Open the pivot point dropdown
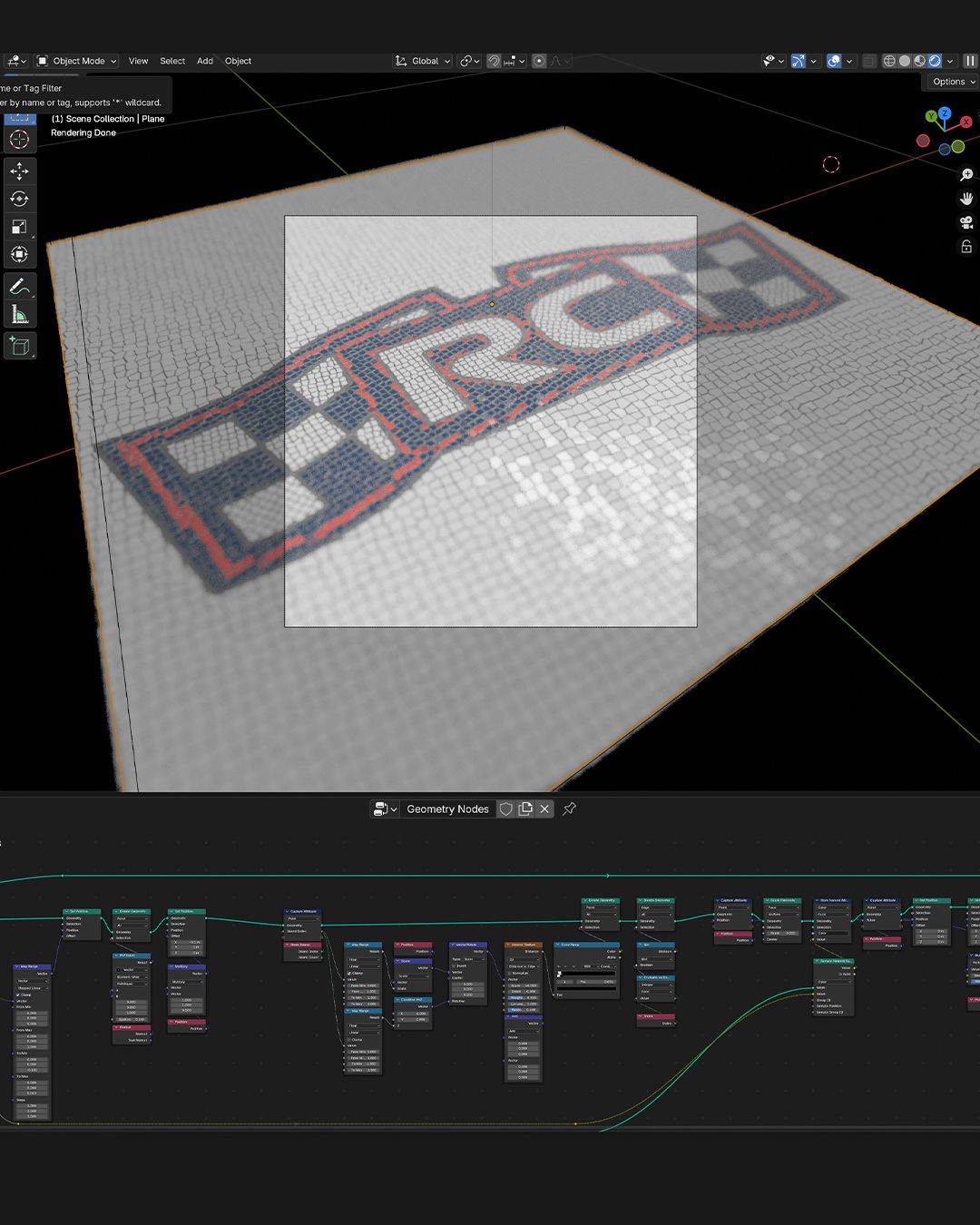 pos(470,61)
